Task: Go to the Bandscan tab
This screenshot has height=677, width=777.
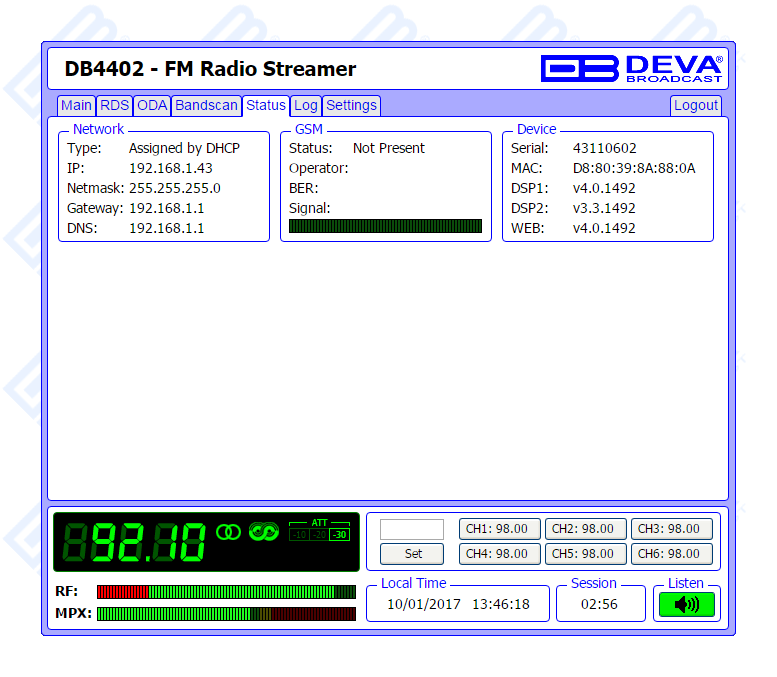Action: [206, 105]
